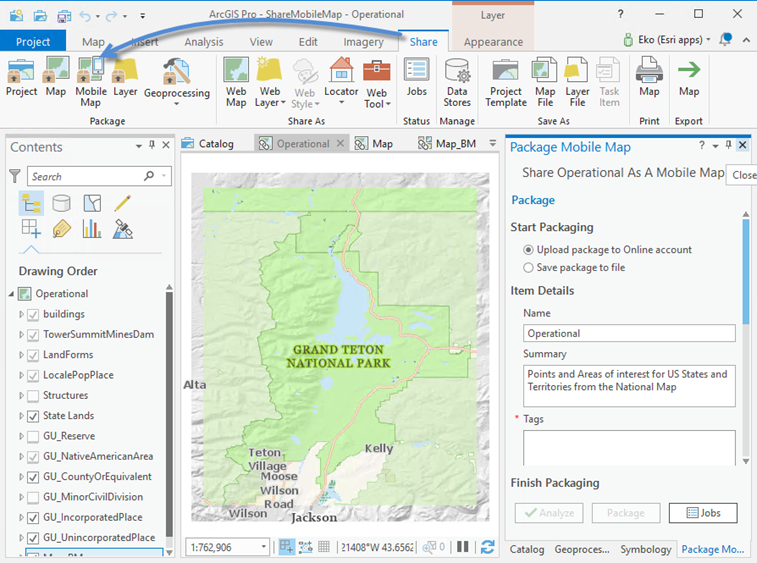The image size is (757, 563).
Task: Click the Jobs button in Finish Packaging
Action: (x=703, y=513)
